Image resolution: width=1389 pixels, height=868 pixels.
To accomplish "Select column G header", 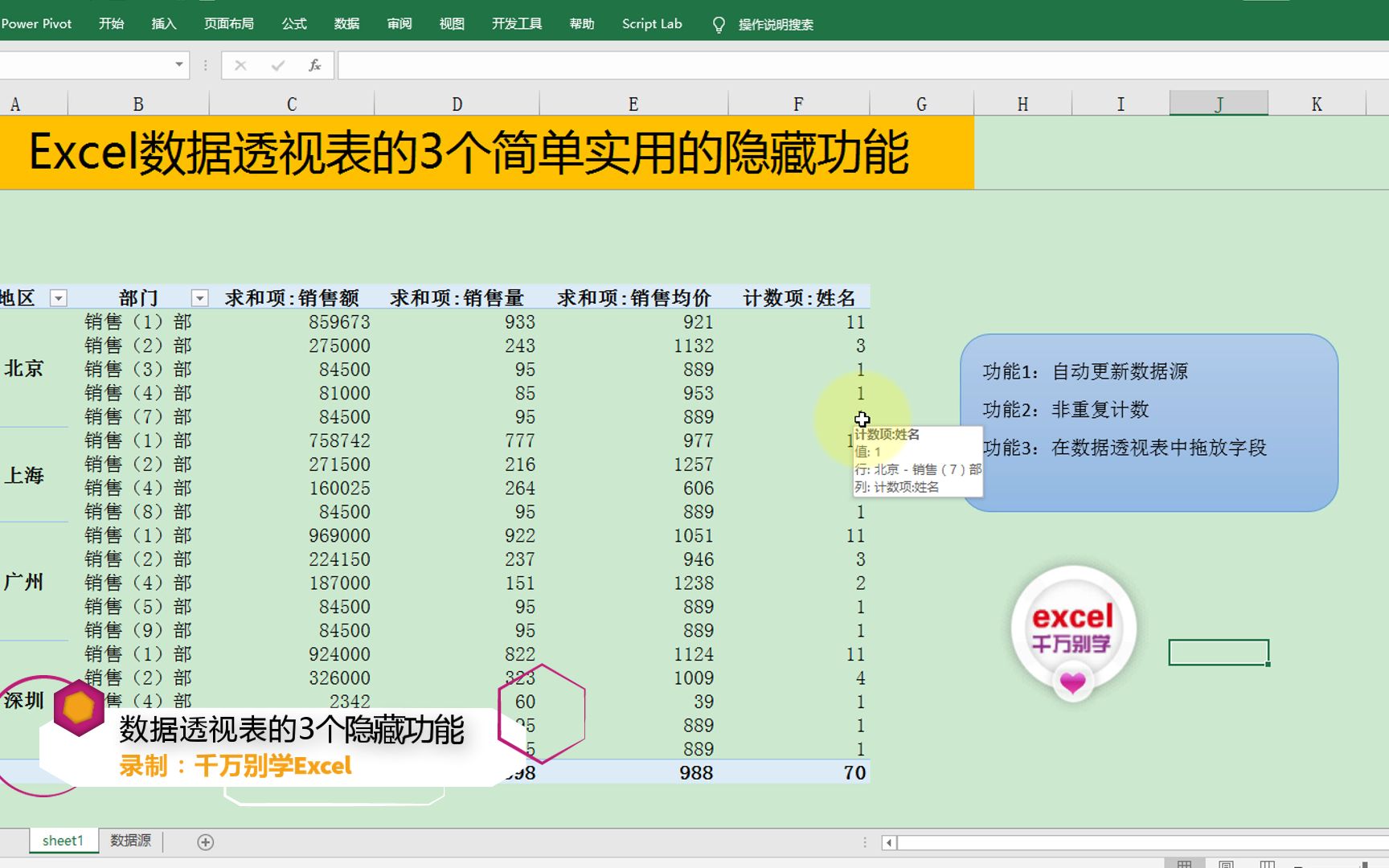I will pyautogui.click(x=921, y=104).
